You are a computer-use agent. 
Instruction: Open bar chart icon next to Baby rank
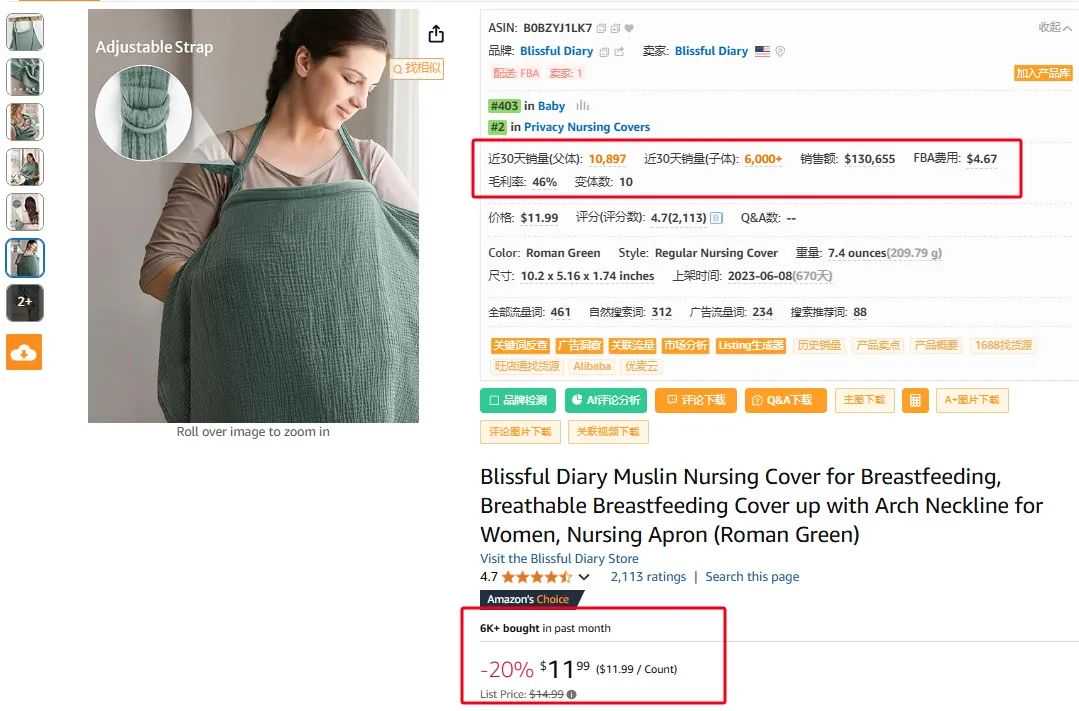(583, 105)
